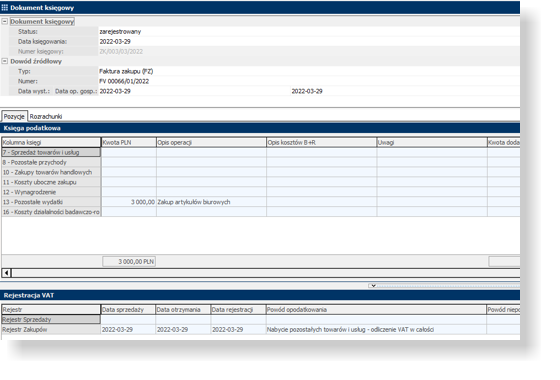
Task: Select row 16 - Koszty działalności badawczo-ro
Action: 51,212
